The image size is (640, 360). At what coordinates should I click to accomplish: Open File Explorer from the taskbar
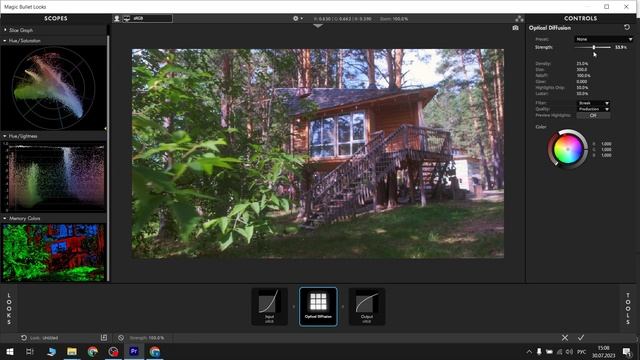[72, 351]
